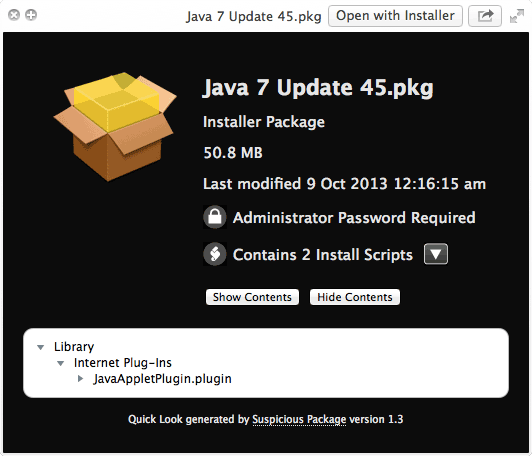Collapse the Library folder triangle
The width and height of the screenshot is (532, 456).
(41, 347)
